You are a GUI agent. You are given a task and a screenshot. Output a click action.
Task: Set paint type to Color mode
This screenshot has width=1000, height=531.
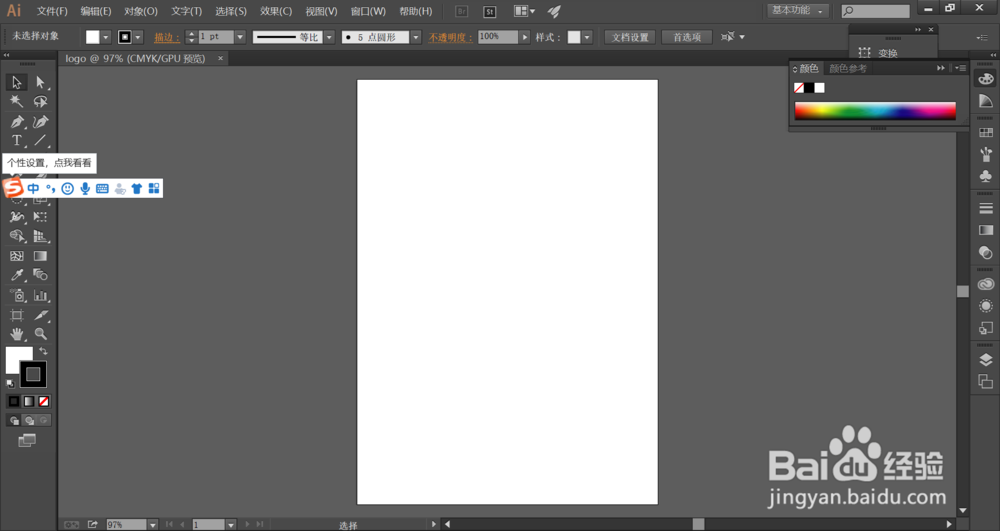point(13,401)
